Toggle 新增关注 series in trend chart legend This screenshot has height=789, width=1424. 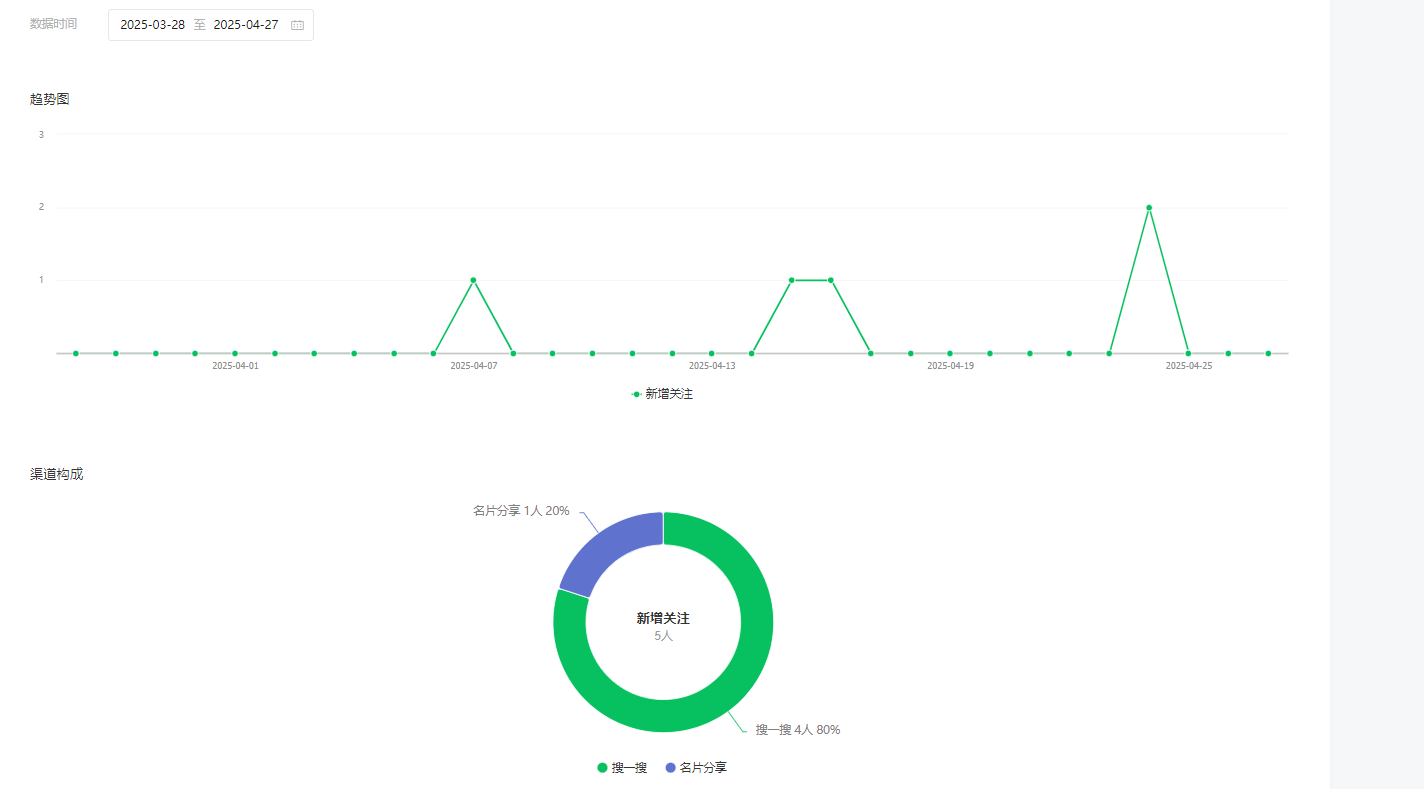click(x=662, y=394)
